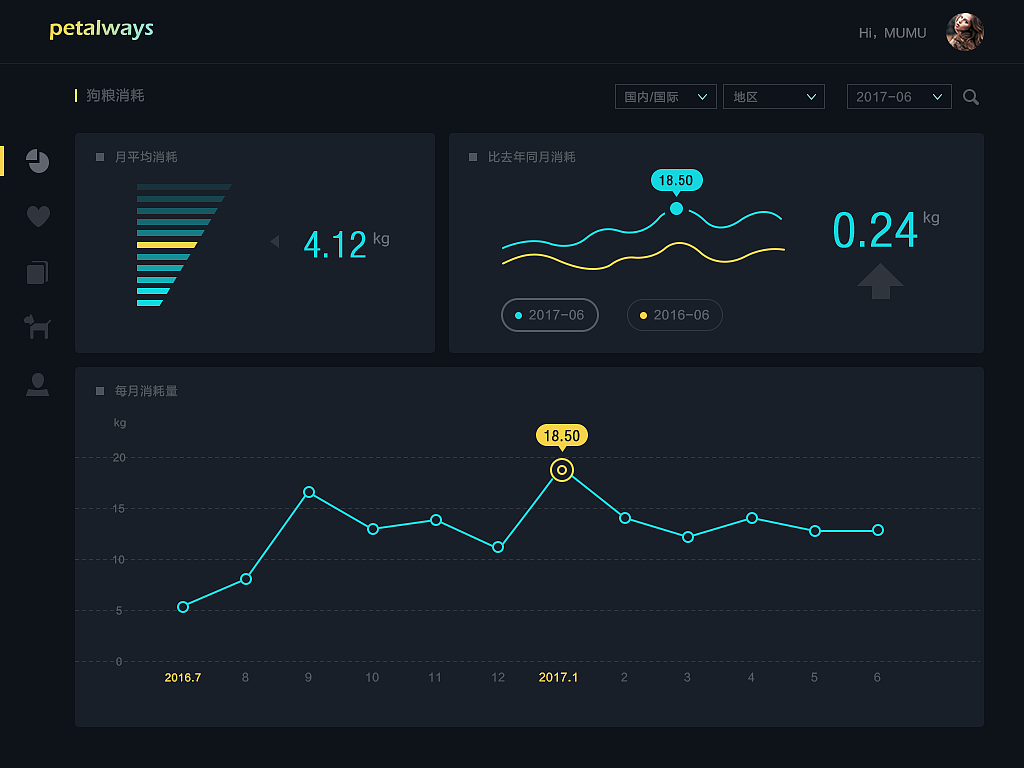Click the 比去年同月消耗 panel title

click(532, 157)
